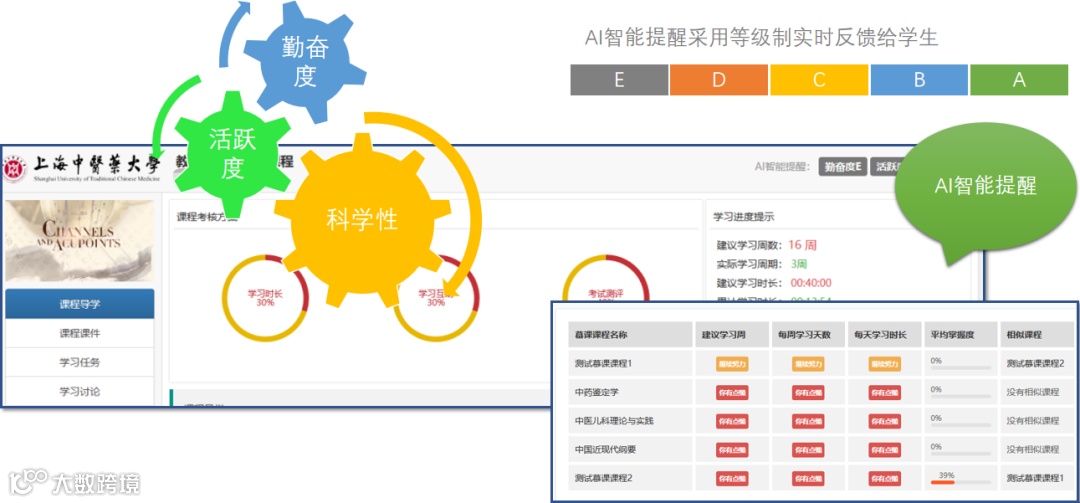Click the 勤奋度E reminder badge
This screenshot has width=1080, height=503.
(842, 166)
